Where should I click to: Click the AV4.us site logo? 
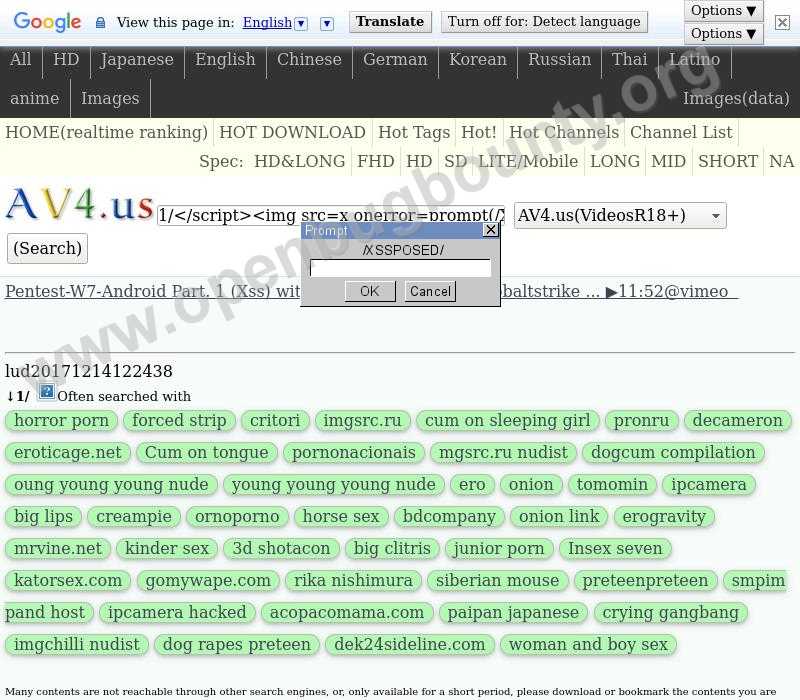click(80, 205)
